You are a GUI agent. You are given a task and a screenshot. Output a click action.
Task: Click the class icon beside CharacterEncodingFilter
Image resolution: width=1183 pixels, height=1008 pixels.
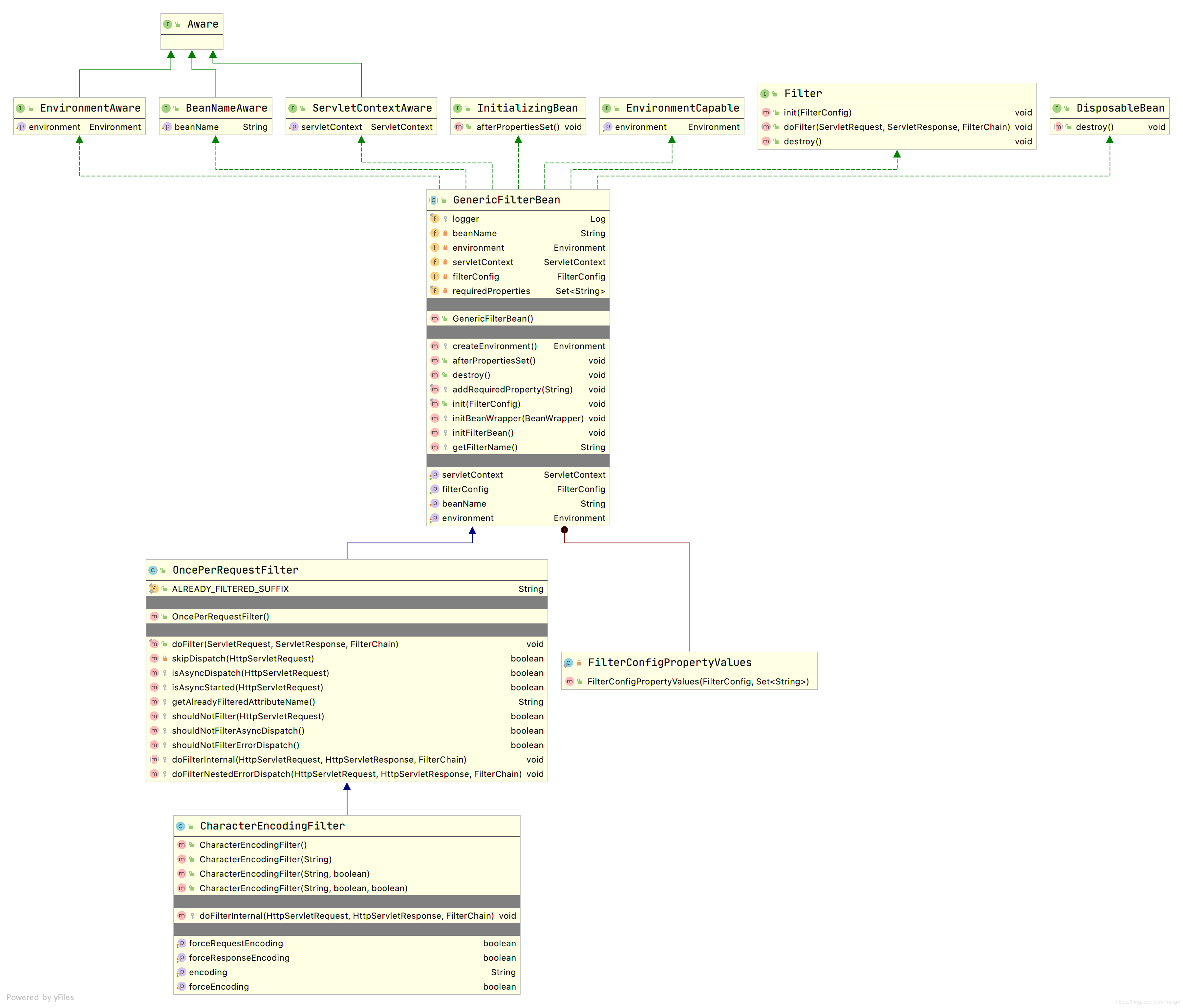coord(181,826)
